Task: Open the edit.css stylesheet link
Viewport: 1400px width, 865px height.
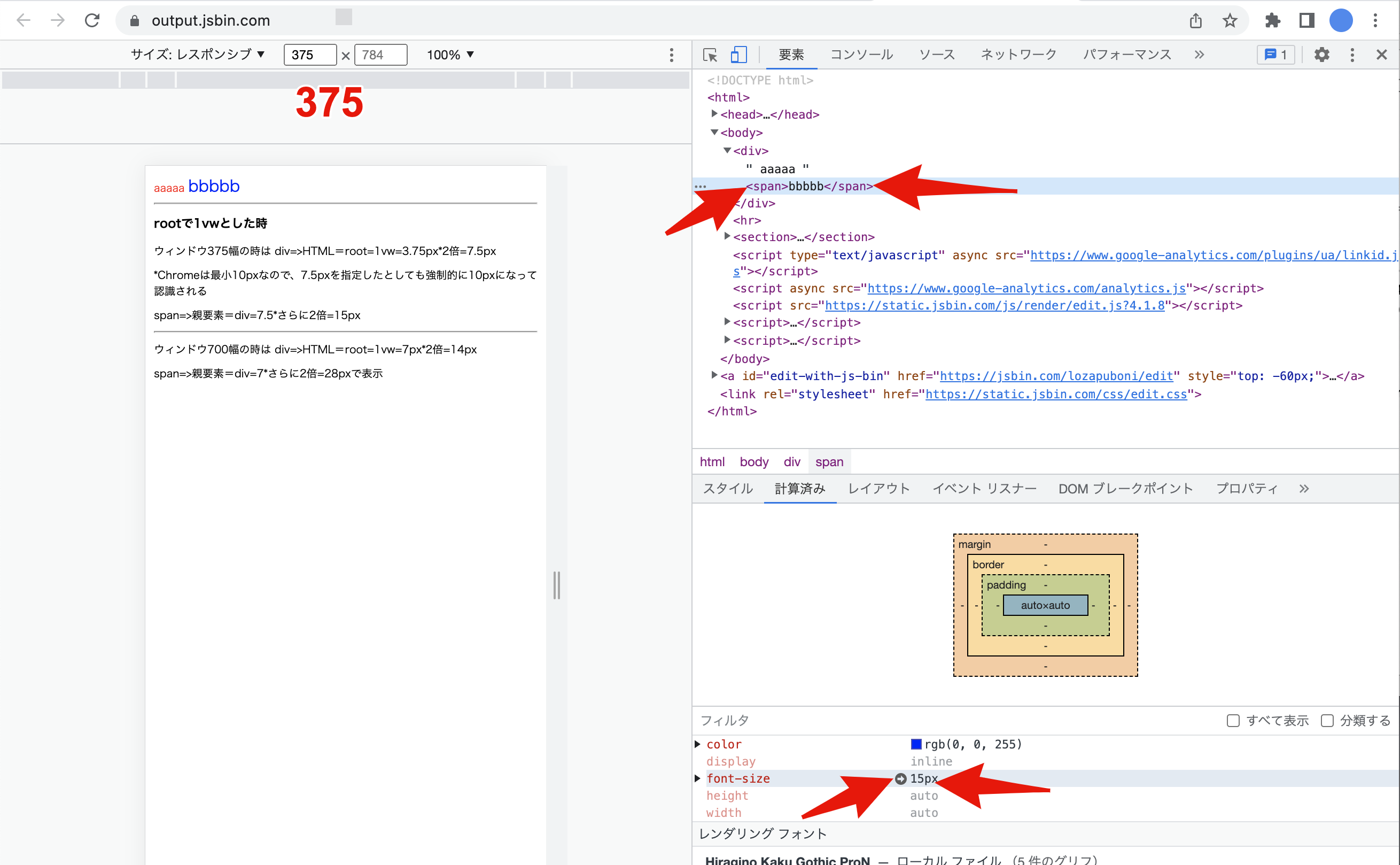Action: click(x=1056, y=394)
